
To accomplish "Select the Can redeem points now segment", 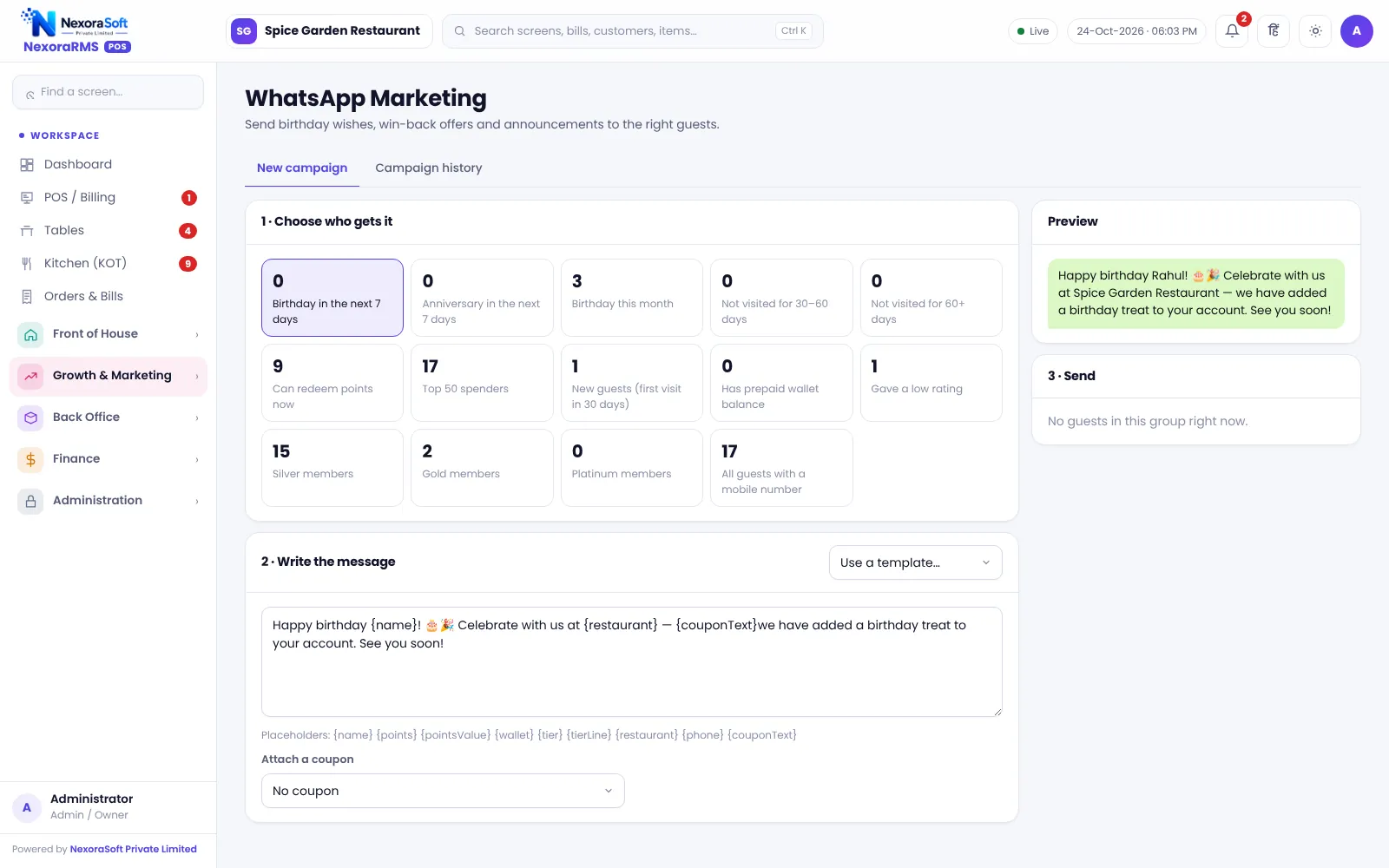I will pyautogui.click(x=332, y=383).
